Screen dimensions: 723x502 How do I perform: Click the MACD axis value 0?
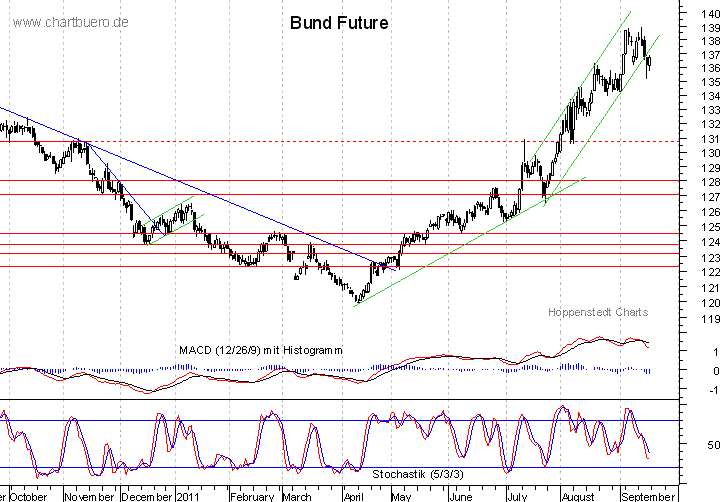click(716, 371)
